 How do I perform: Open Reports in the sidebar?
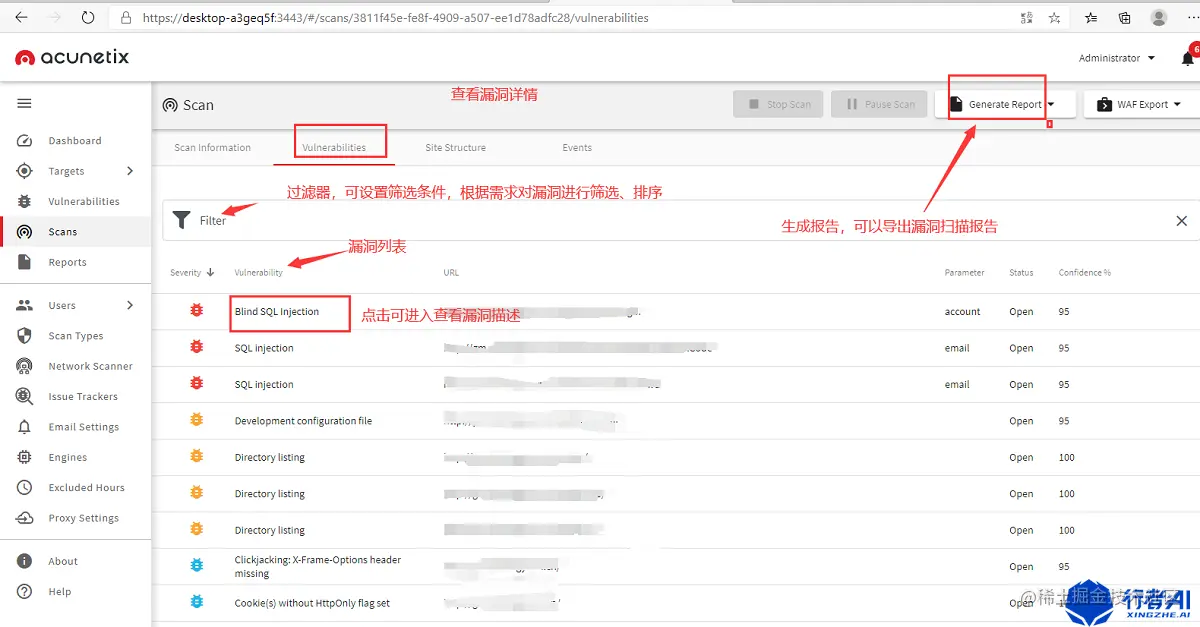point(67,262)
